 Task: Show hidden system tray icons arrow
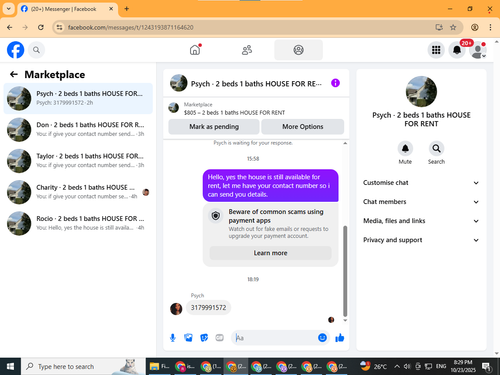coord(397,366)
